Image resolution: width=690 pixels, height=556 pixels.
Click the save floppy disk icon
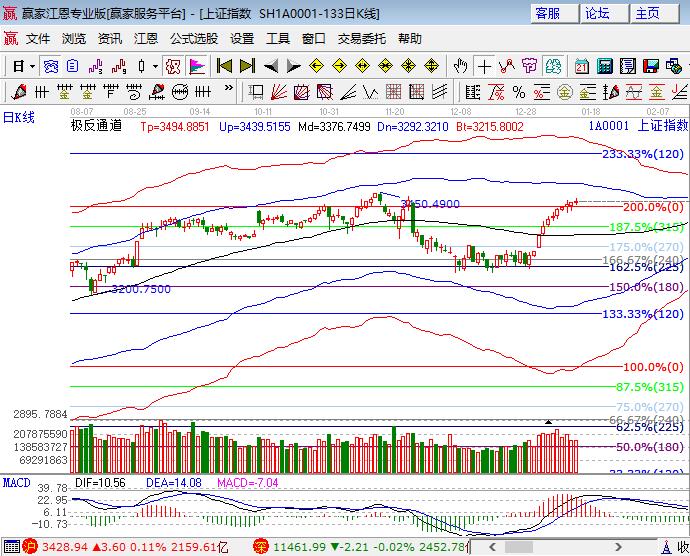pyautogui.click(x=650, y=66)
